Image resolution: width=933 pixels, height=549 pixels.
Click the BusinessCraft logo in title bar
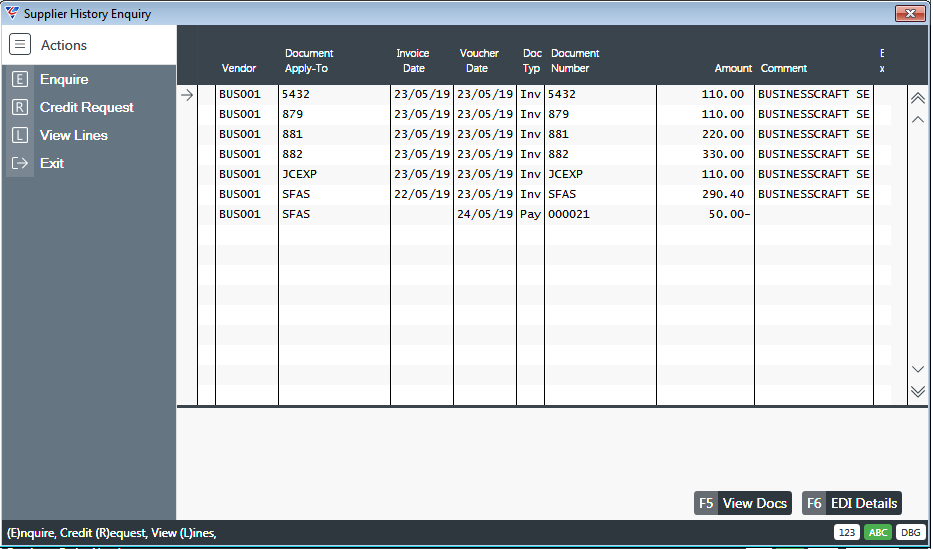coord(12,13)
